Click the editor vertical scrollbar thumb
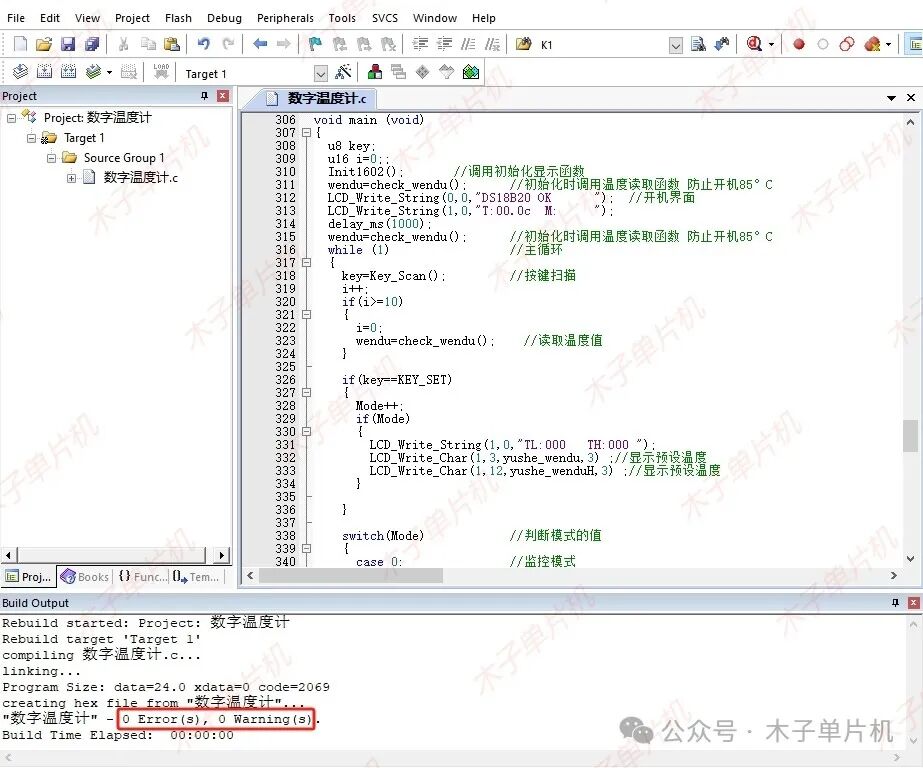Screen dimensions: 923x768 point(910,435)
